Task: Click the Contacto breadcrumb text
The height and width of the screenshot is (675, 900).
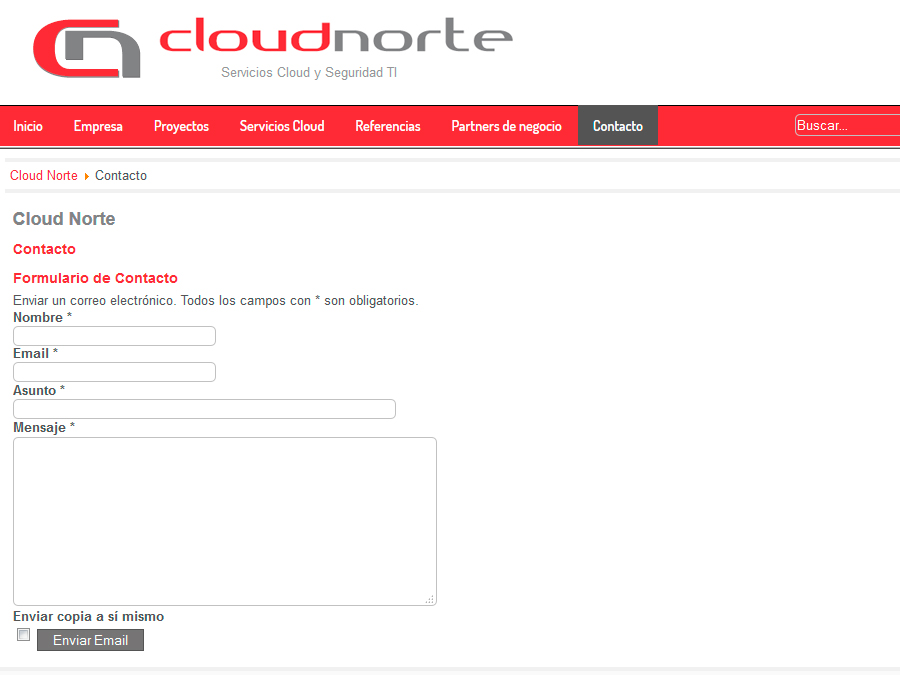Action: (121, 176)
